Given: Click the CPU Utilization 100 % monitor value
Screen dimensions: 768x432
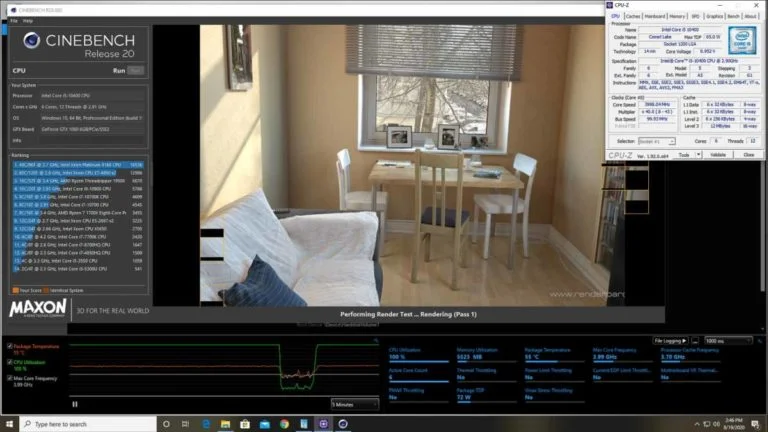Looking at the screenshot, I should click(x=397, y=357).
